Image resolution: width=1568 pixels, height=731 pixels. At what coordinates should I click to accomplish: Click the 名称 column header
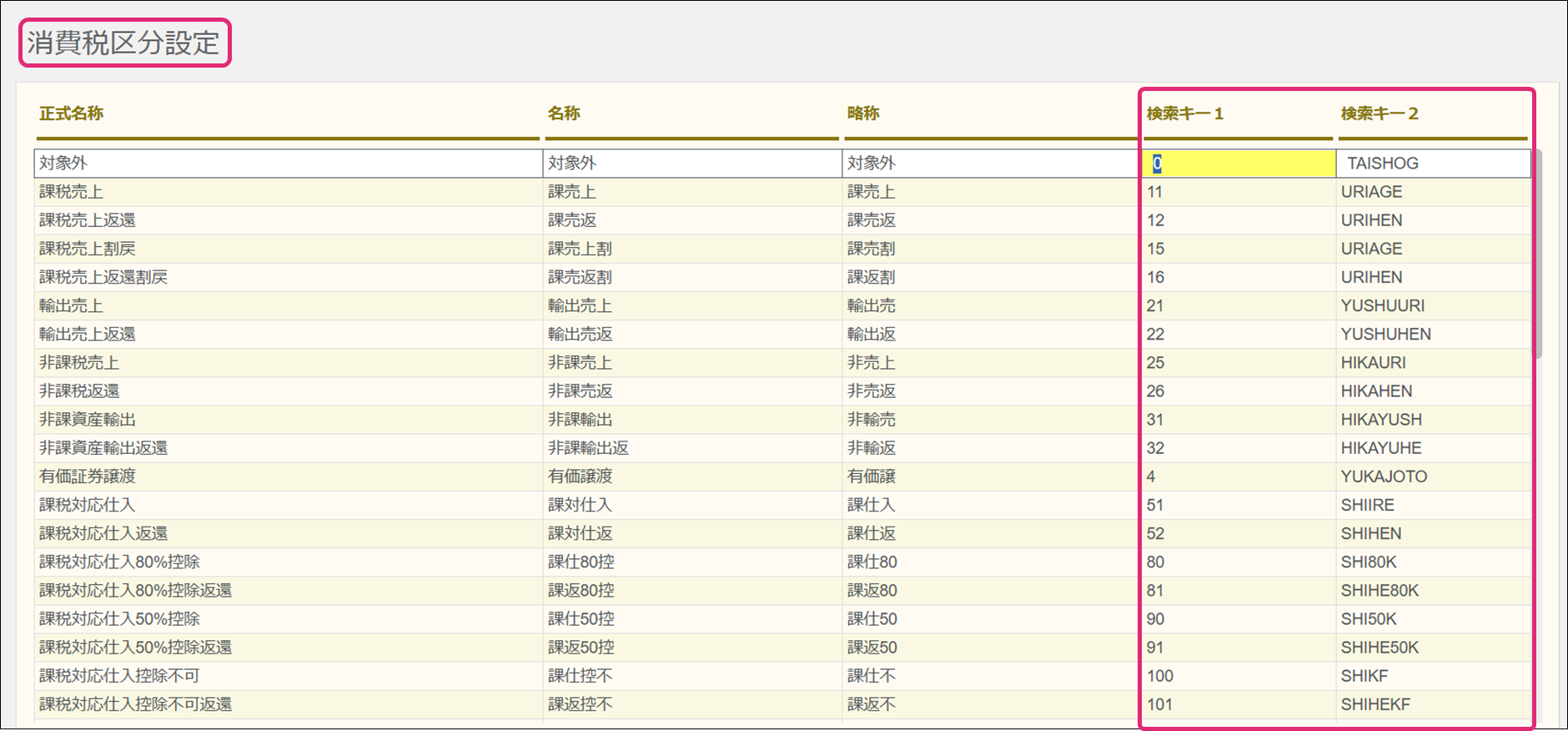[564, 113]
